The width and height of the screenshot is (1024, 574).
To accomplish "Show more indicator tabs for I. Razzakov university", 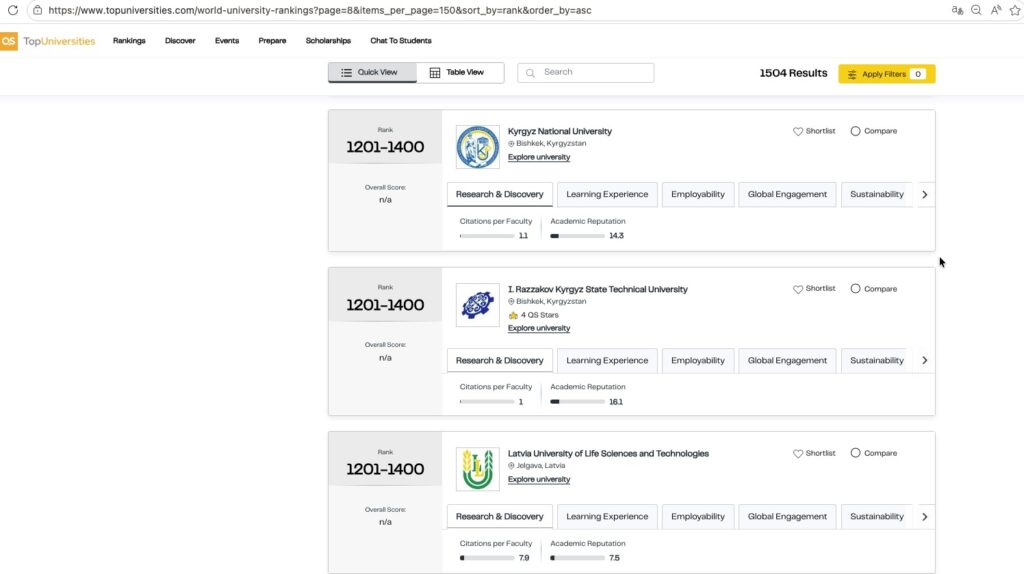I will click(924, 360).
